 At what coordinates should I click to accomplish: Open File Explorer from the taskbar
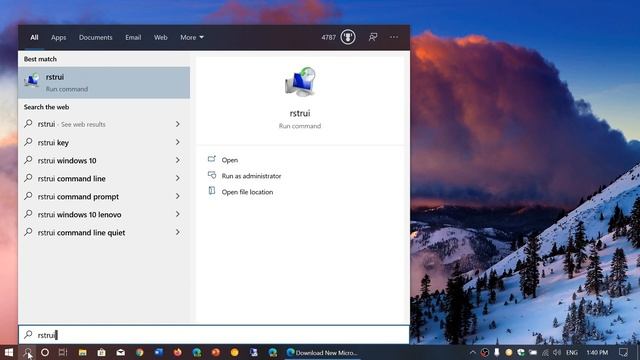(82, 352)
